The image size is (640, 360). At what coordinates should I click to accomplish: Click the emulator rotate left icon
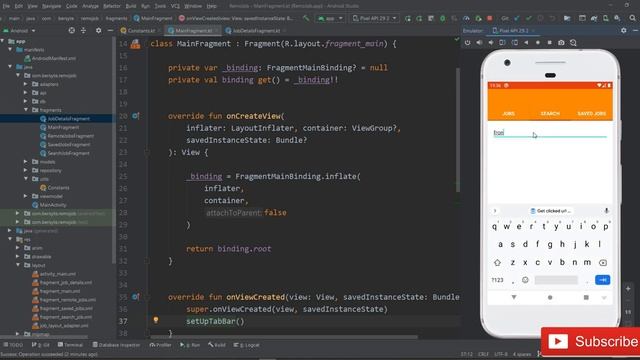tap(502, 42)
